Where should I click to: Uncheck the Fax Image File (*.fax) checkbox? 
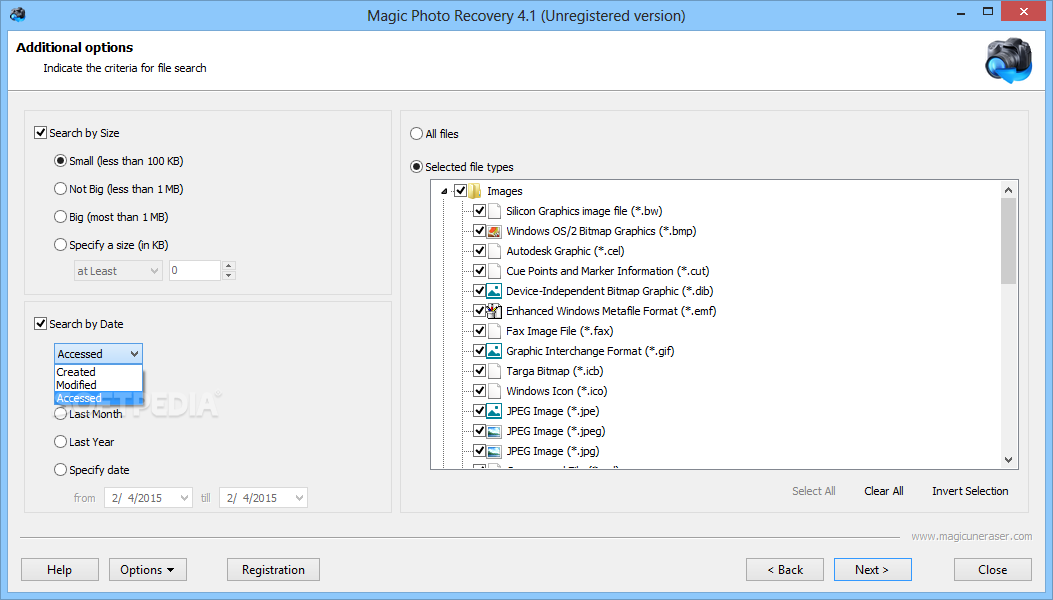pos(479,331)
